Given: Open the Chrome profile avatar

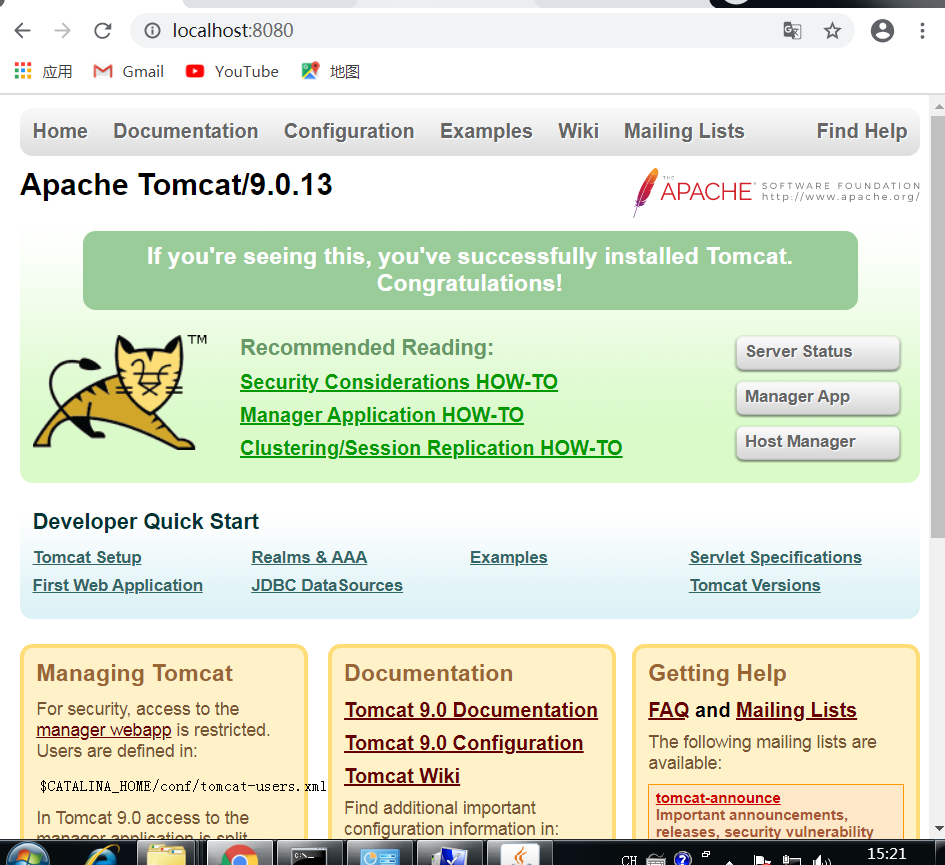Looking at the screenshot, I should (882, 31).
